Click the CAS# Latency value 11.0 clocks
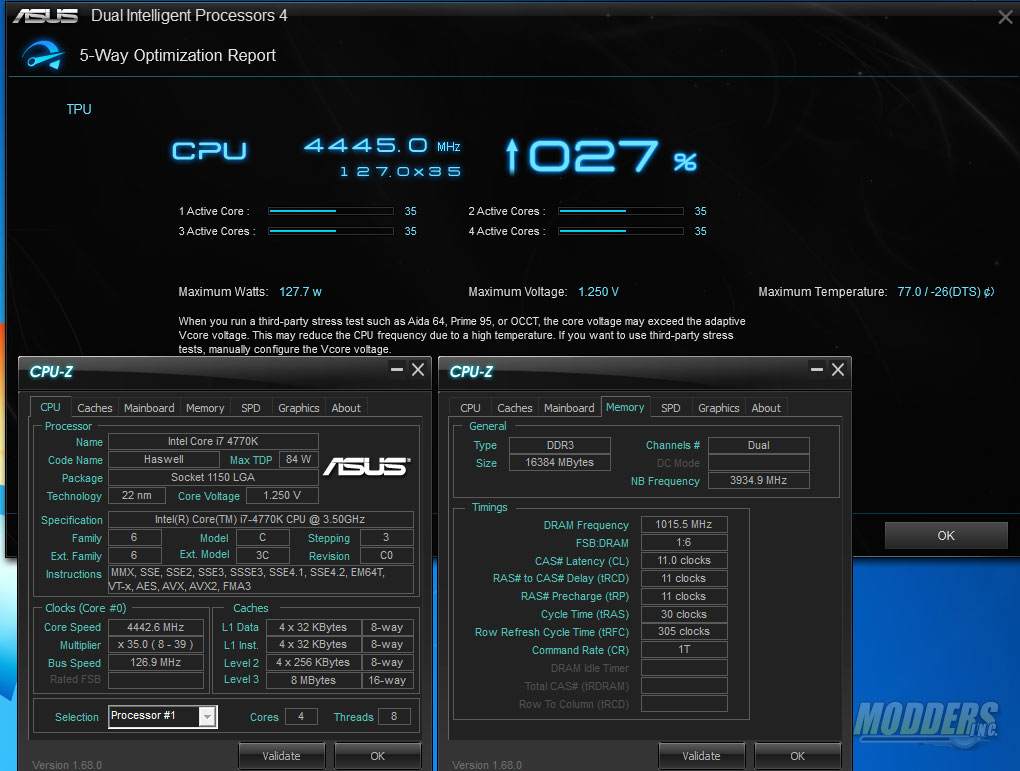This screenshot has height=771, width=1020. click(x=684, y=560)
